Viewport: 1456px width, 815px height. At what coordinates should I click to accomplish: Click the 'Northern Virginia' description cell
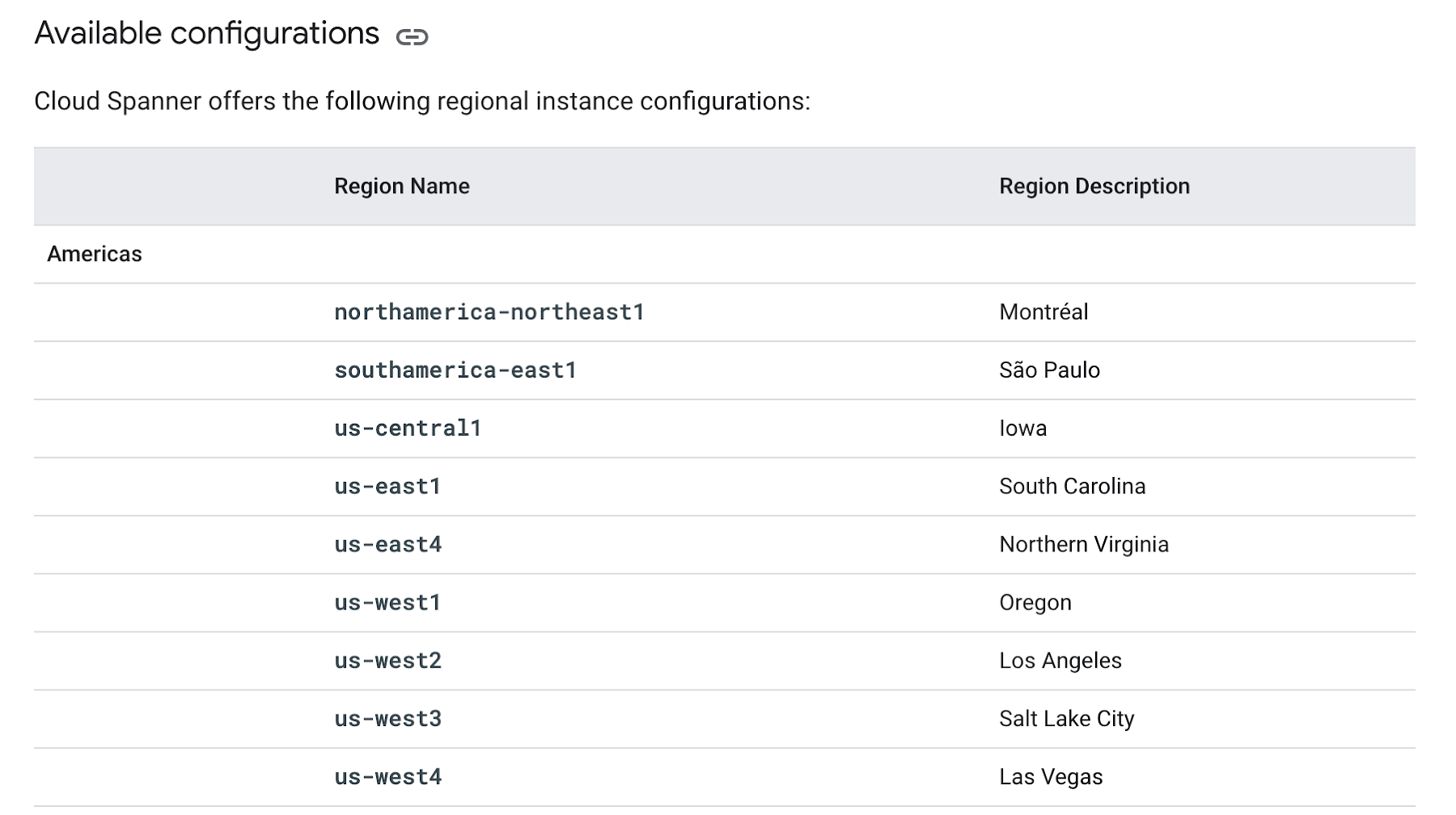click(x=1084, y=545)
